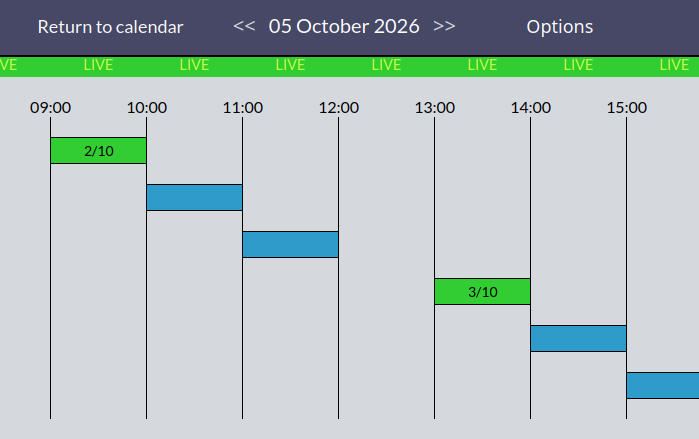The width and height of the screenshot is (699, 439).
Task: Go to next day with >> arrows
Action: pos(444,26)
